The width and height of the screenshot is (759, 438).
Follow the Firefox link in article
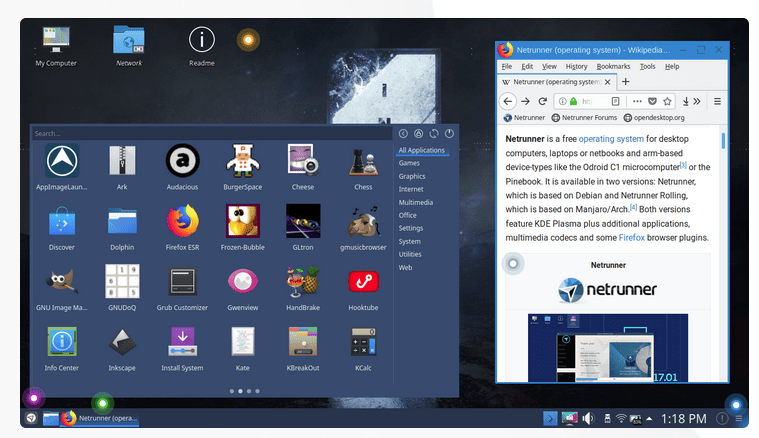click(632, 238)
